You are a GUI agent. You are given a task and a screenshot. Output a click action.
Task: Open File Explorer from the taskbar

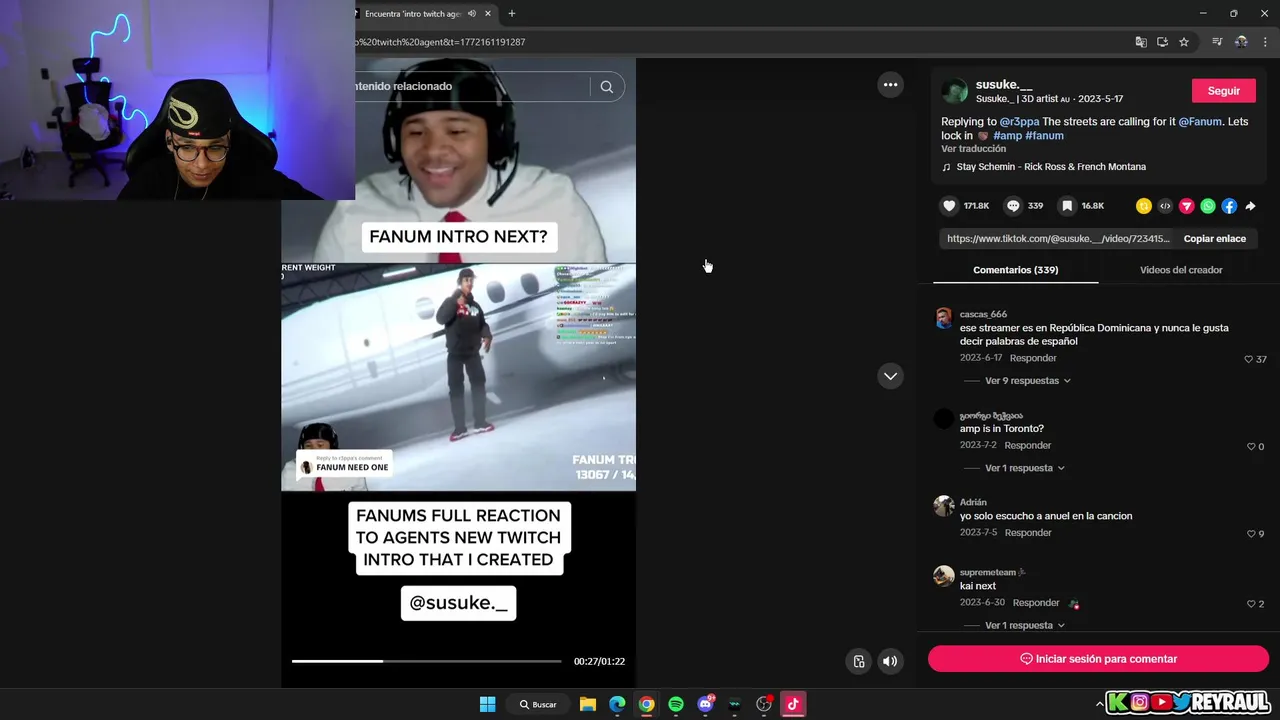[588, 704]
